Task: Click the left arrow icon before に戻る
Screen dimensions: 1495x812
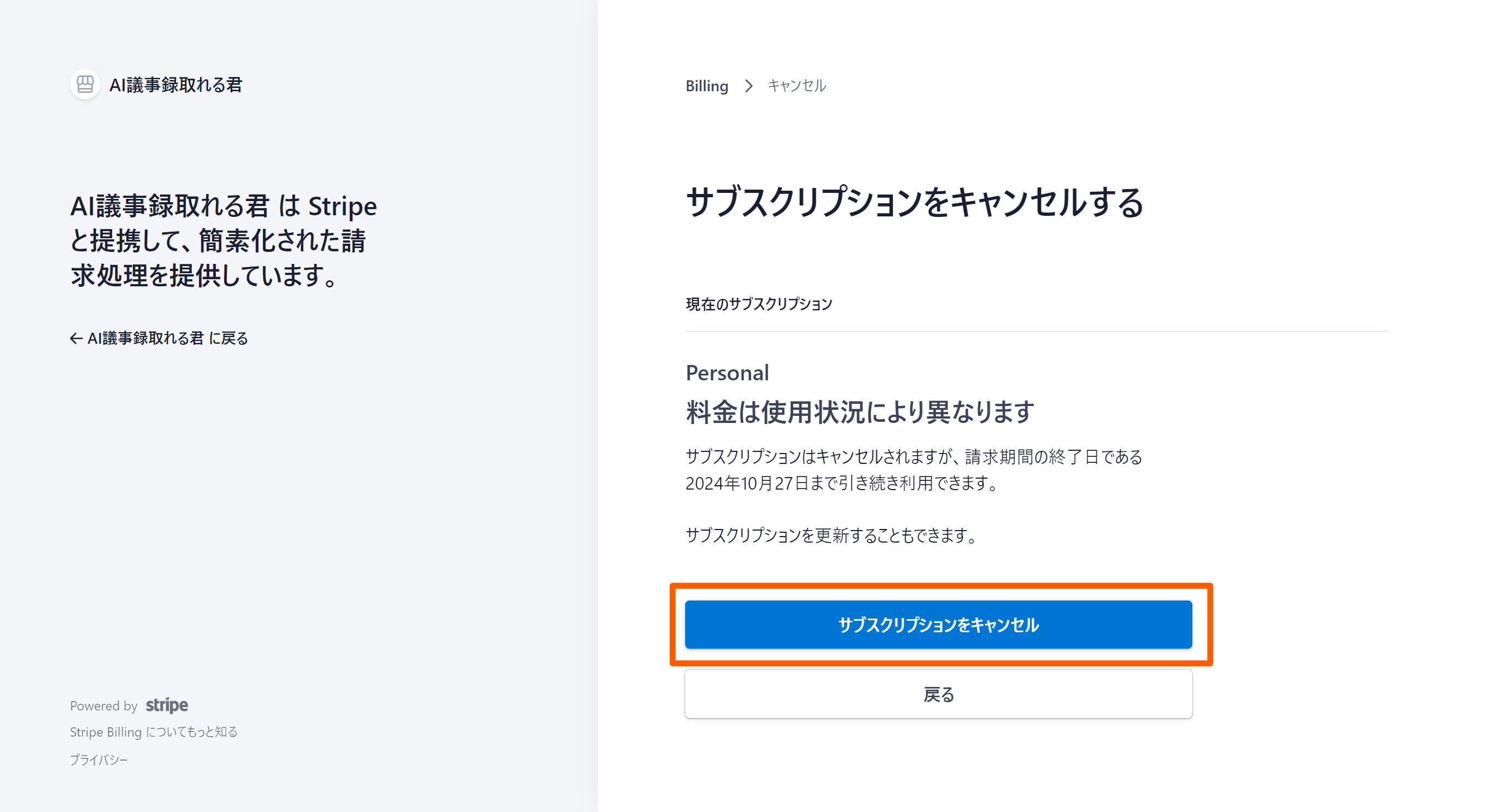Action: [76, 338]
